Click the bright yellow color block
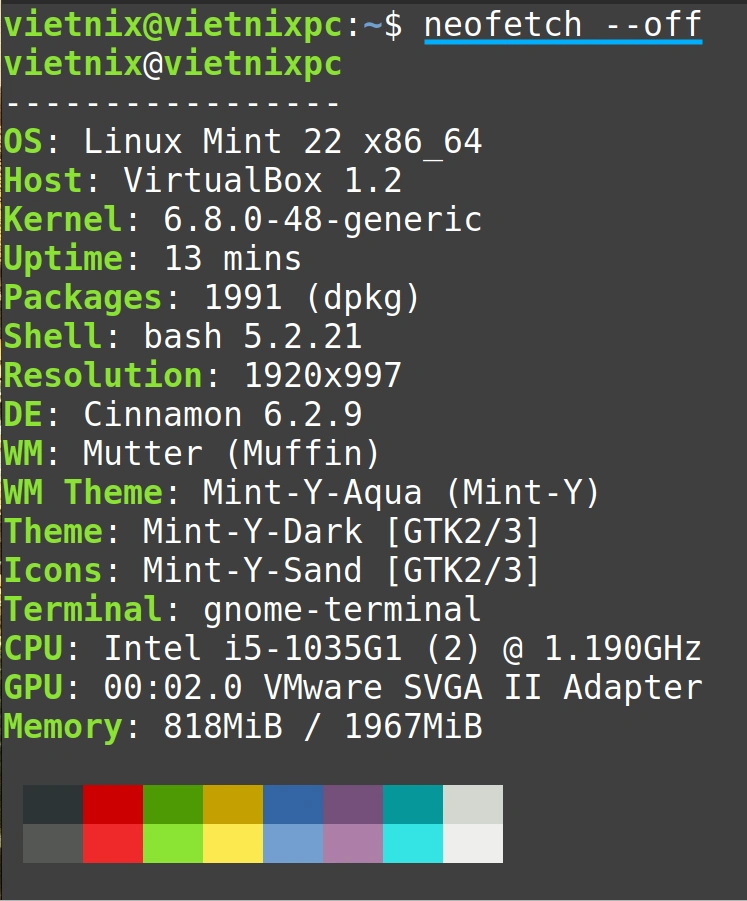Image resolution: width=747 pixels, height=901 pixels. (x=233, y=844)
